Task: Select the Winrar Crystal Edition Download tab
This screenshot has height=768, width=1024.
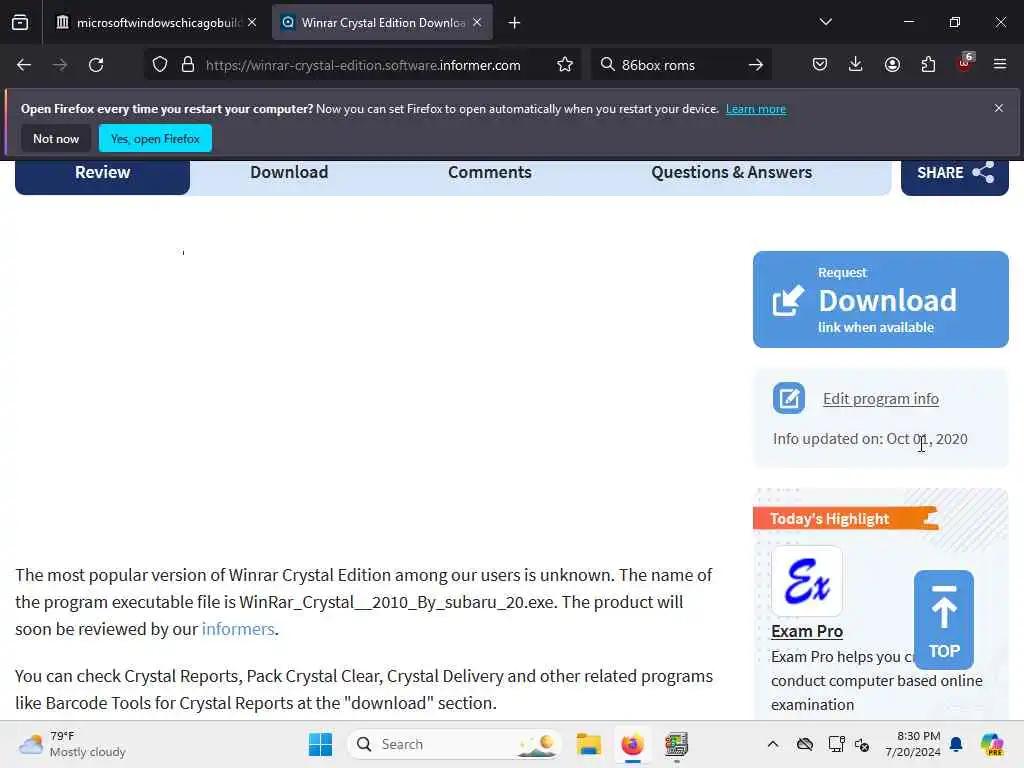Action: click(x=382, y=23)
